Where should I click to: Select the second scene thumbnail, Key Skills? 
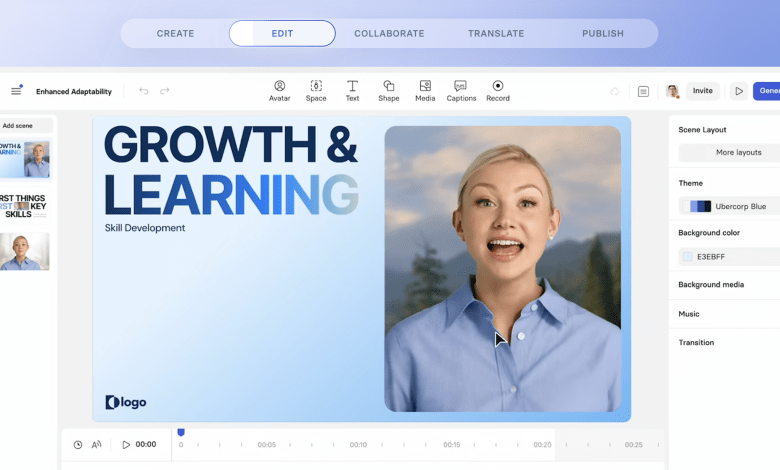pyautogui.click(x=25, y=205)
